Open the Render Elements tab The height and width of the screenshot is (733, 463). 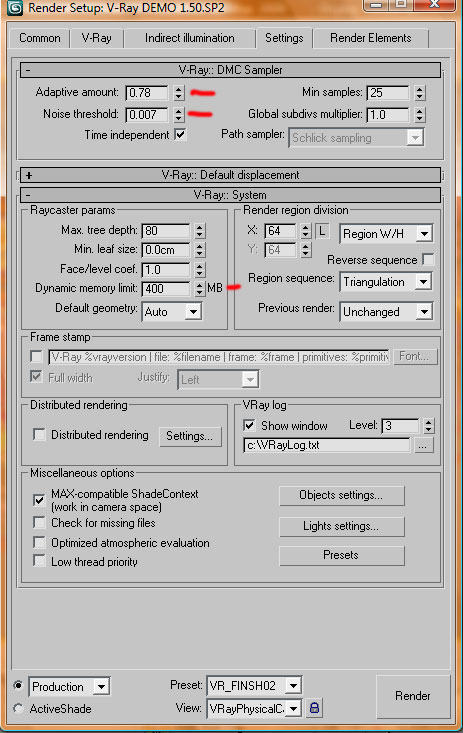[371, 38]
